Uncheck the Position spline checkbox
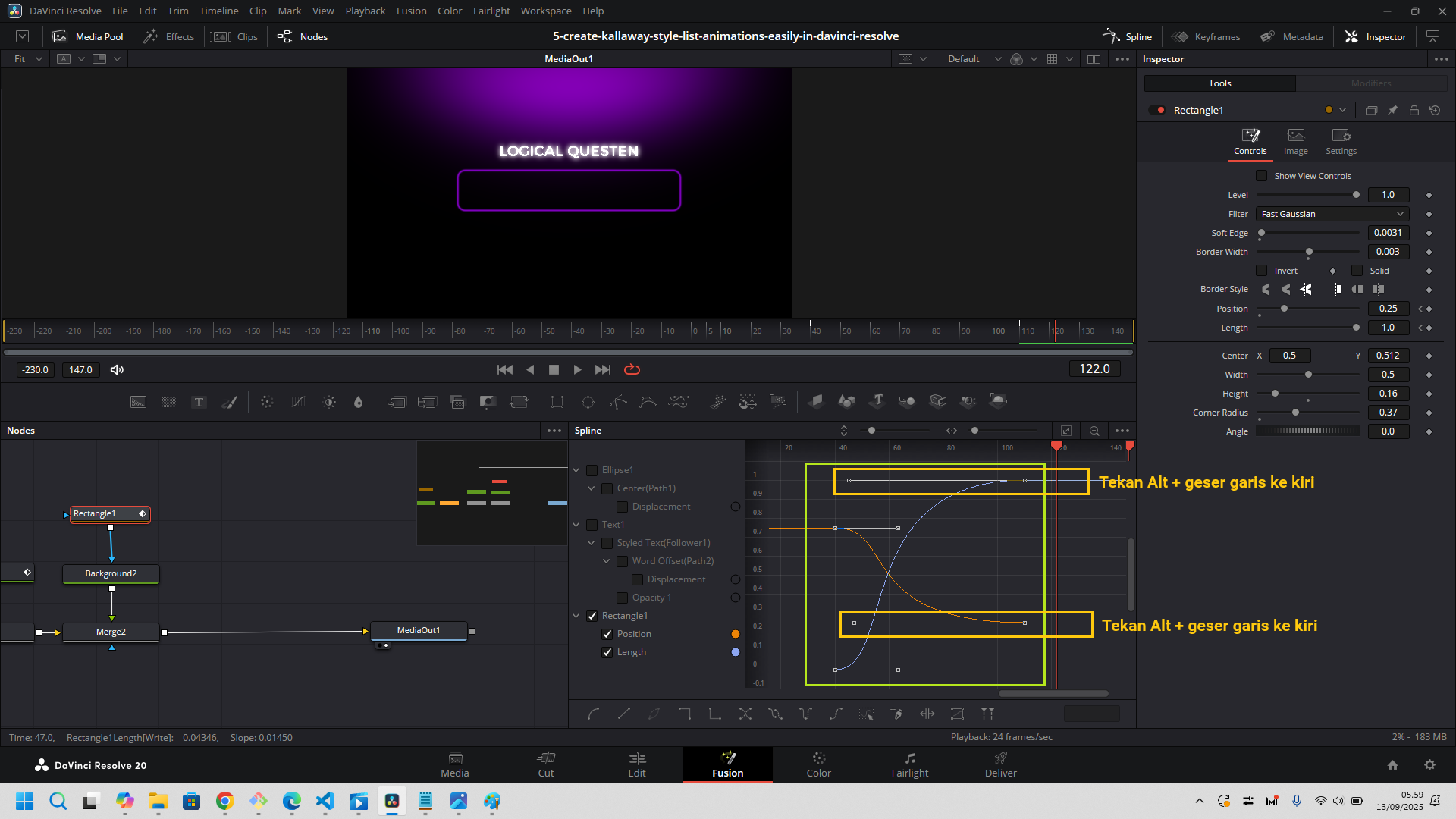 607,634
